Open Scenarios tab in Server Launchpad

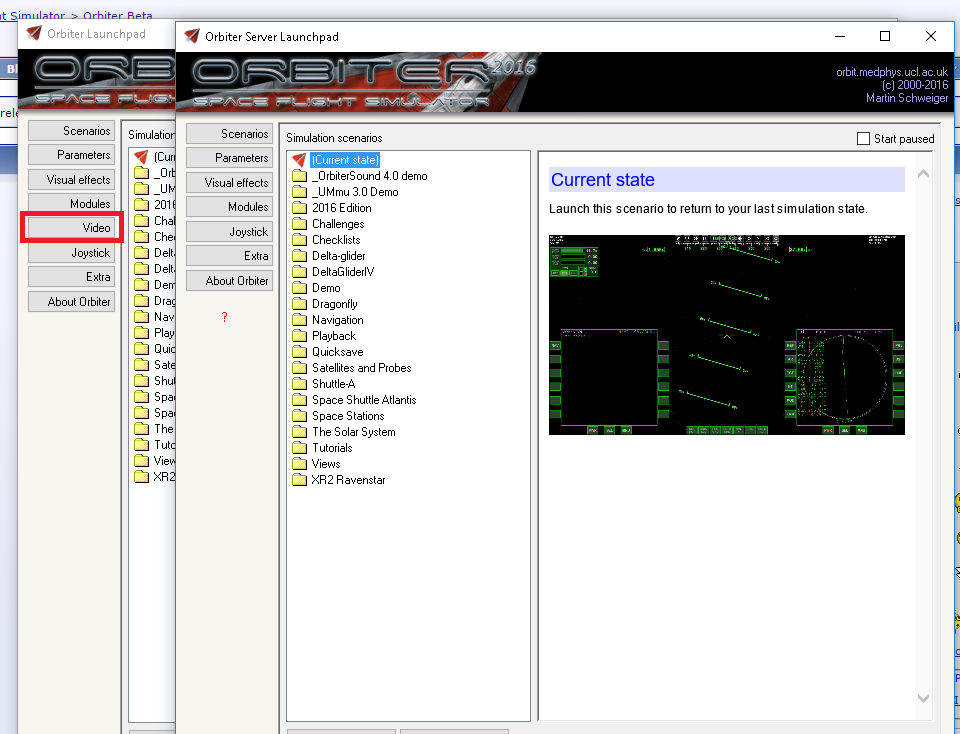click(230, 133)
